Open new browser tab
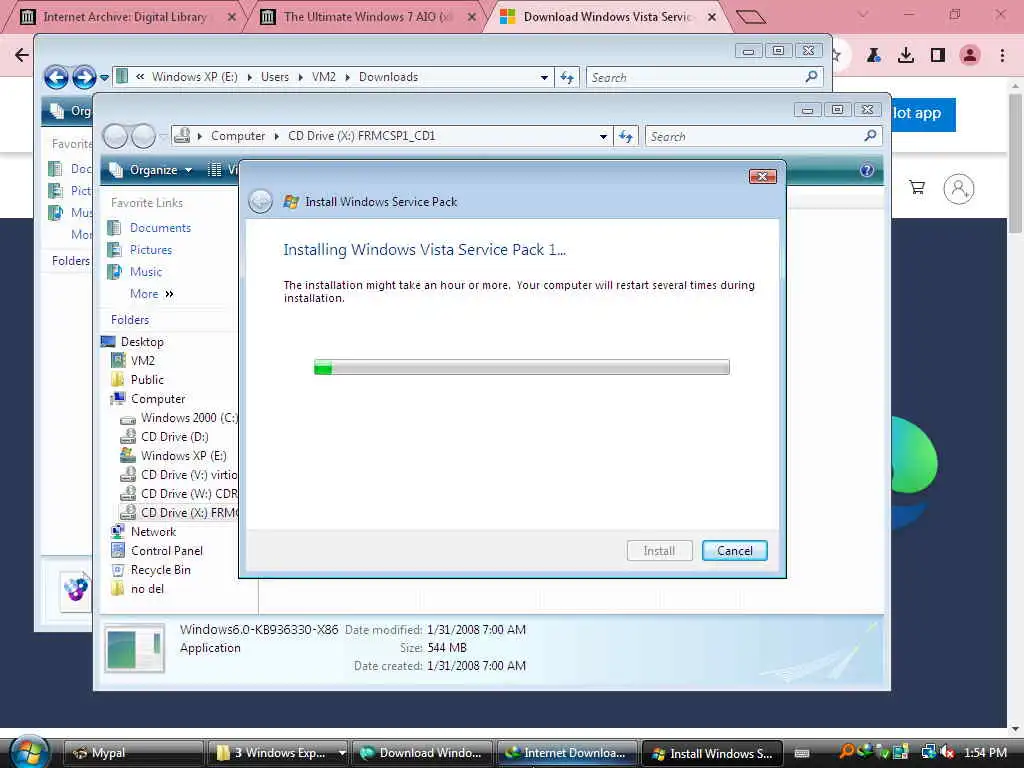1024x768 pixels. (x=750, y=17)
